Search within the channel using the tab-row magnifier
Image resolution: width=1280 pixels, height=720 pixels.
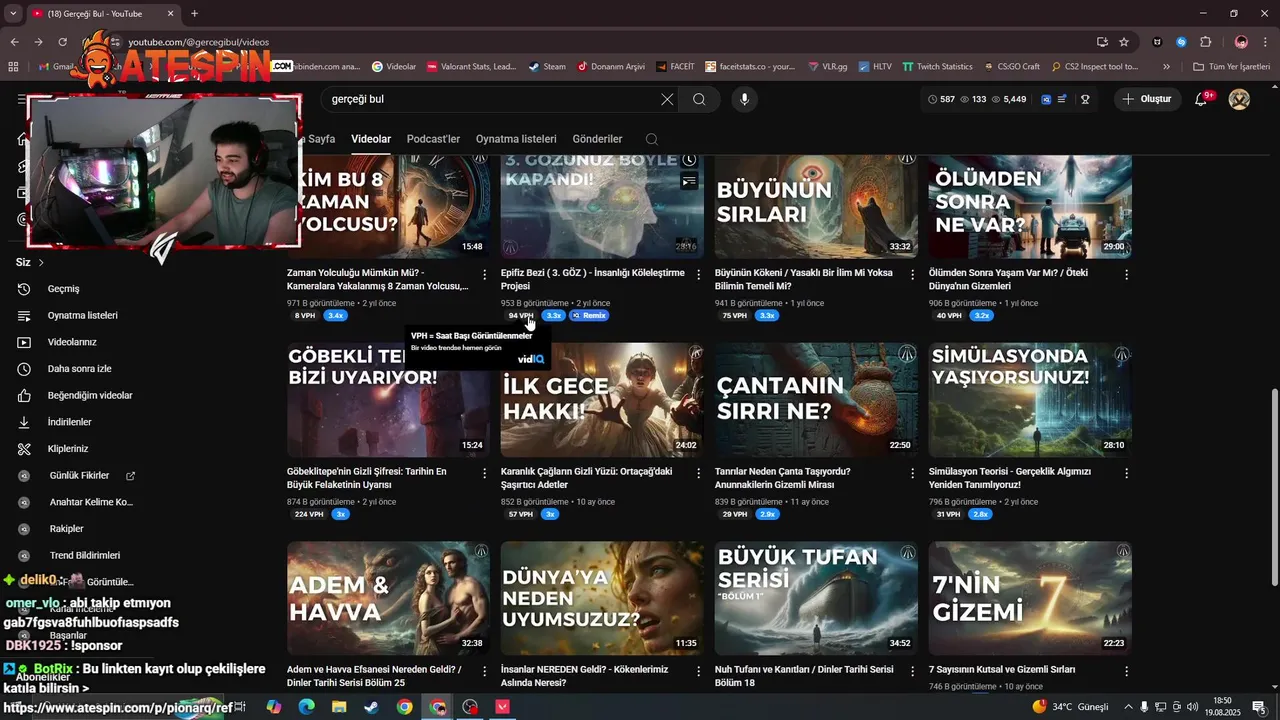pos(652,139)
